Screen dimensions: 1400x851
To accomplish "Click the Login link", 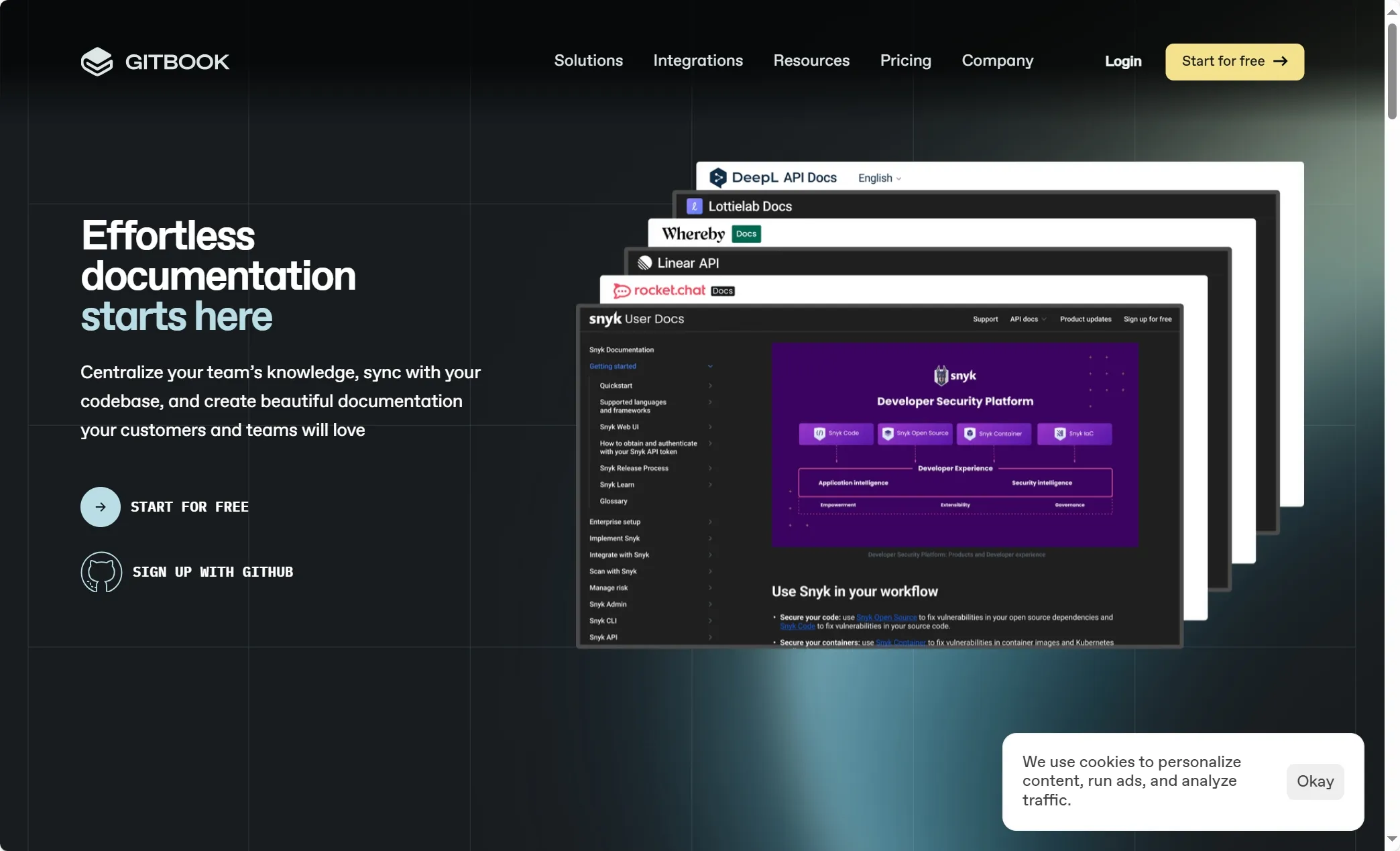I will [1123, 62].
